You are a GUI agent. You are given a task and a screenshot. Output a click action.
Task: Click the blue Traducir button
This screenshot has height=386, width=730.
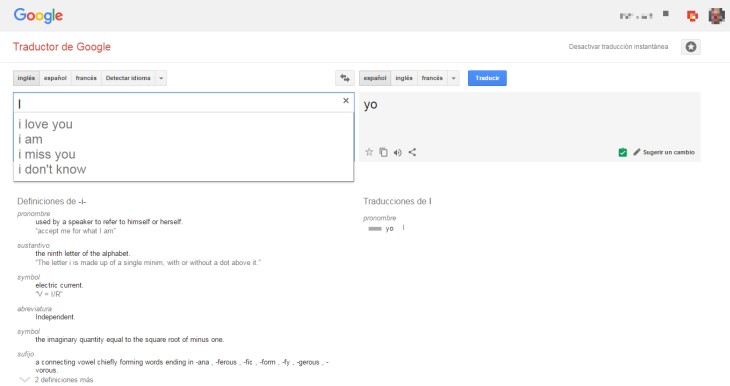(487, 78)
